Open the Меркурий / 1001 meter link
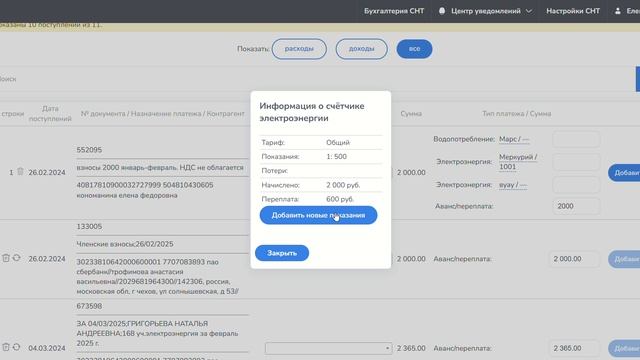This screenshot has width=640, height=360. coord(518,162)
